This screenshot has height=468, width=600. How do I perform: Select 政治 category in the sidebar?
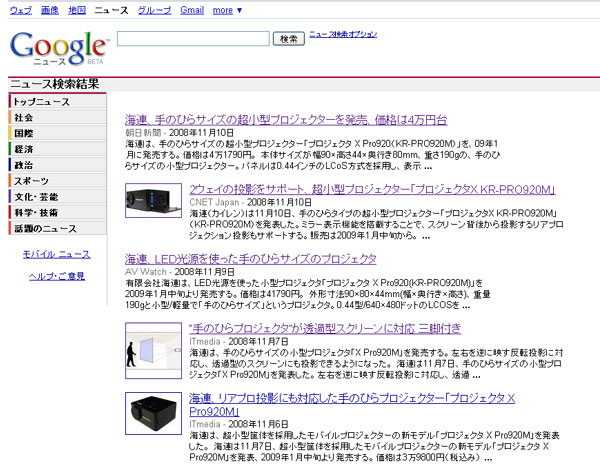coord(58,165)
